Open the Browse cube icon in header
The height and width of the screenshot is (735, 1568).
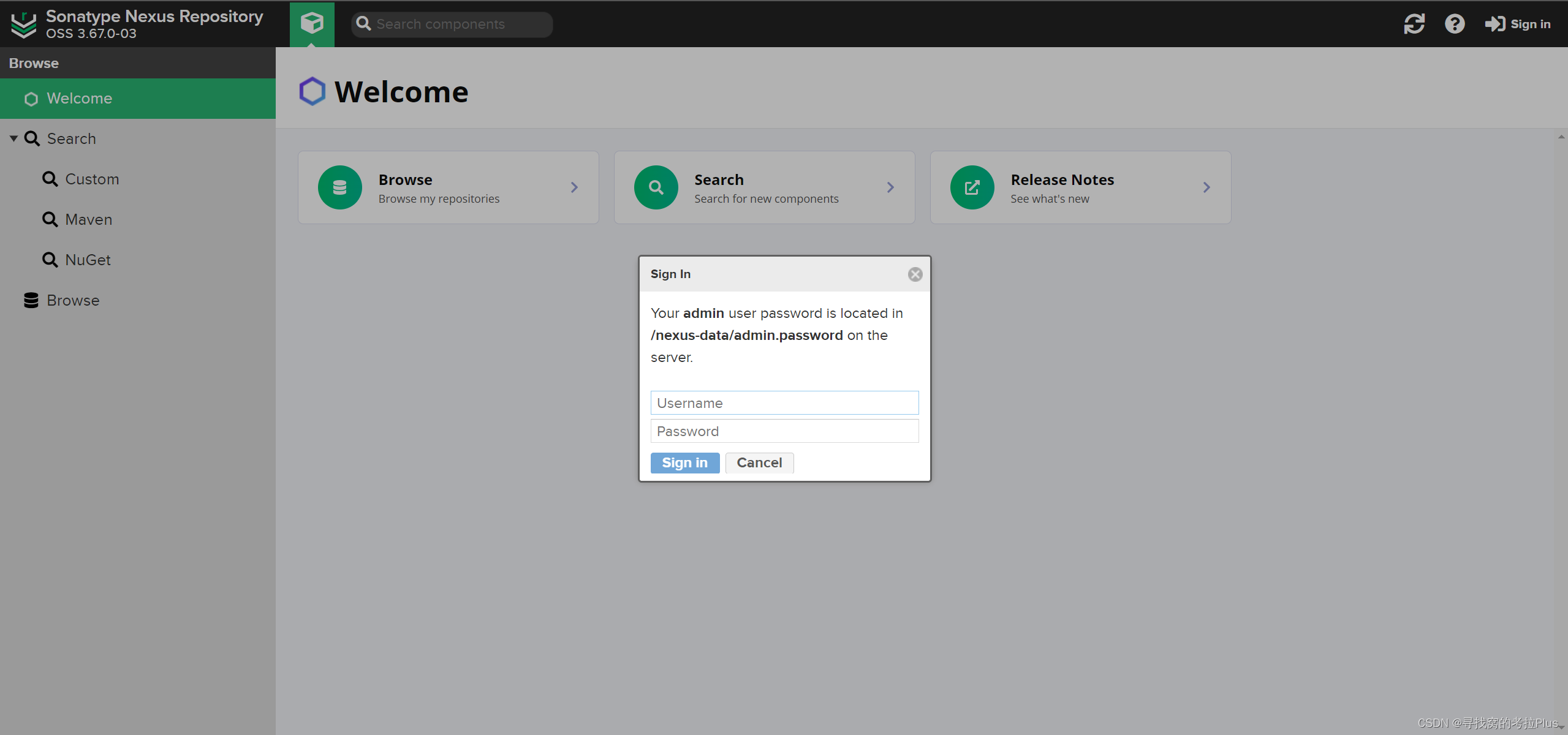(x=312, y=24)
